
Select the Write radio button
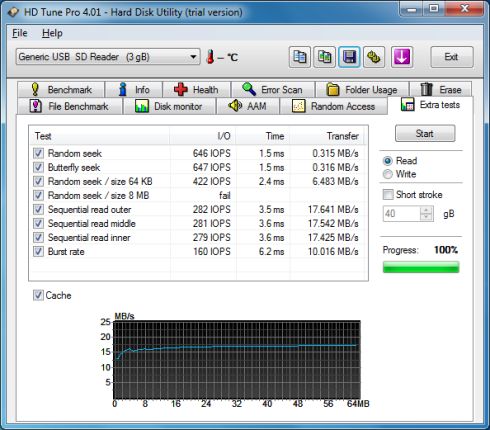388,174
